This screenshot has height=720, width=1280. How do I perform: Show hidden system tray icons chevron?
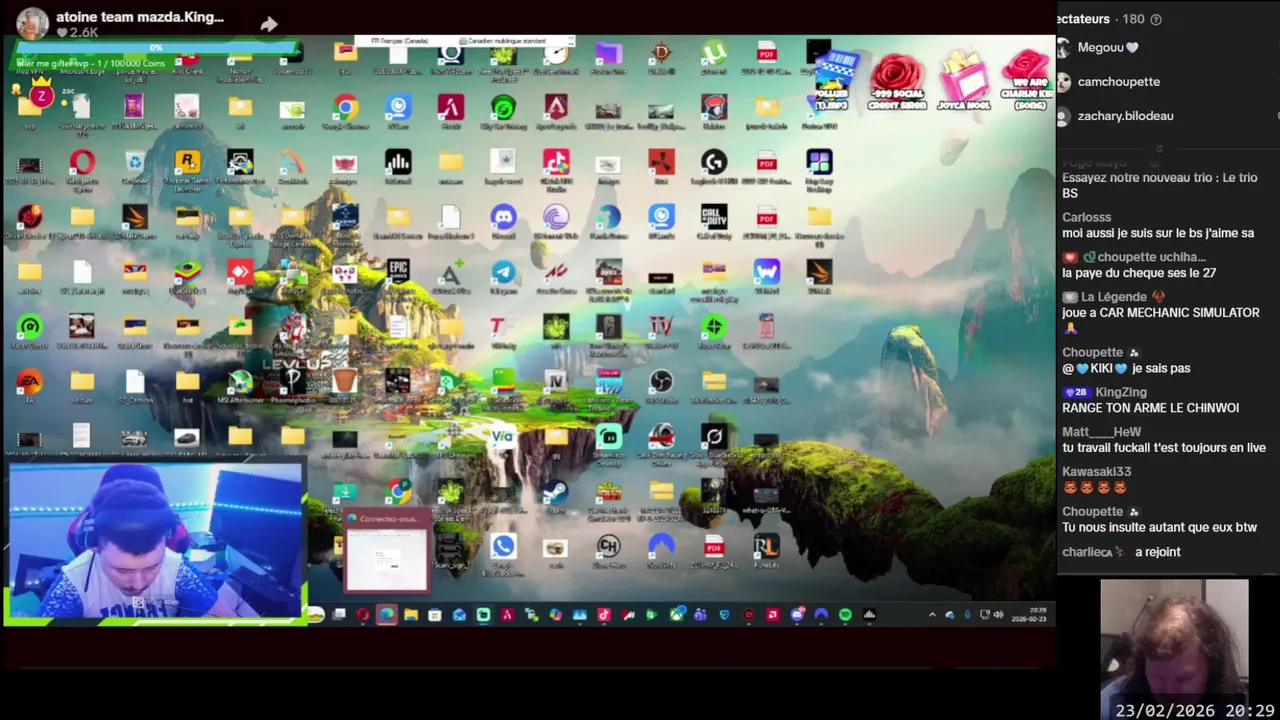tap(932, 615)
